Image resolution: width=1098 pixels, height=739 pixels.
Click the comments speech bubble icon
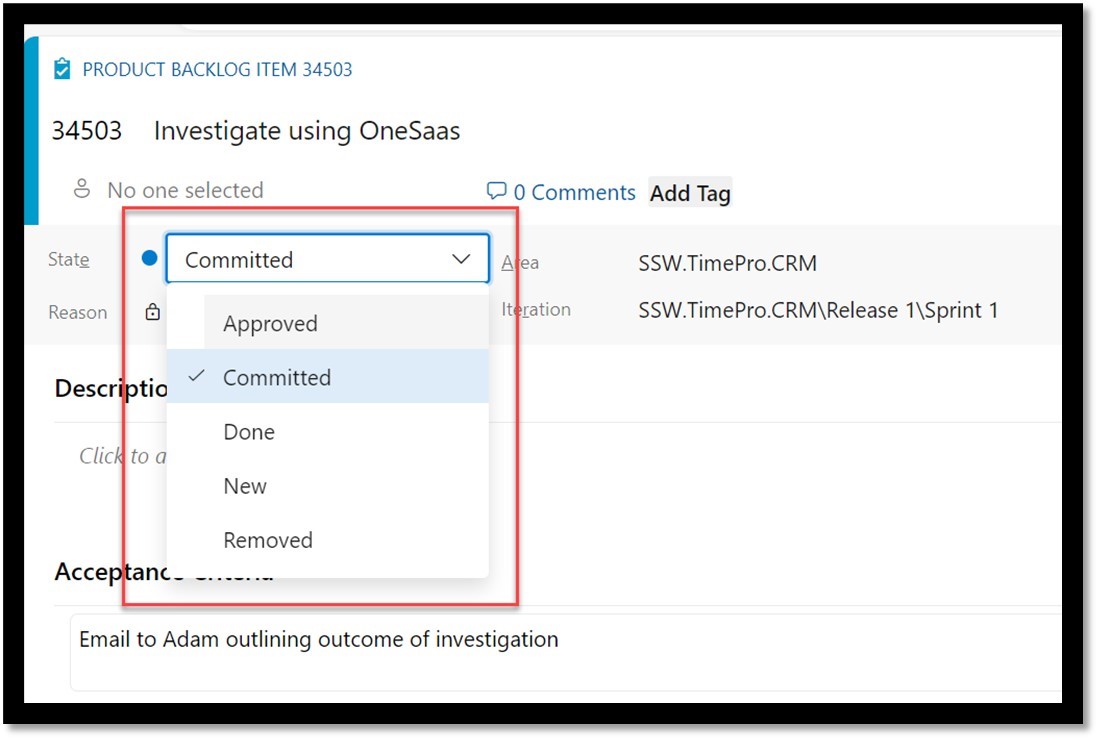496,191
